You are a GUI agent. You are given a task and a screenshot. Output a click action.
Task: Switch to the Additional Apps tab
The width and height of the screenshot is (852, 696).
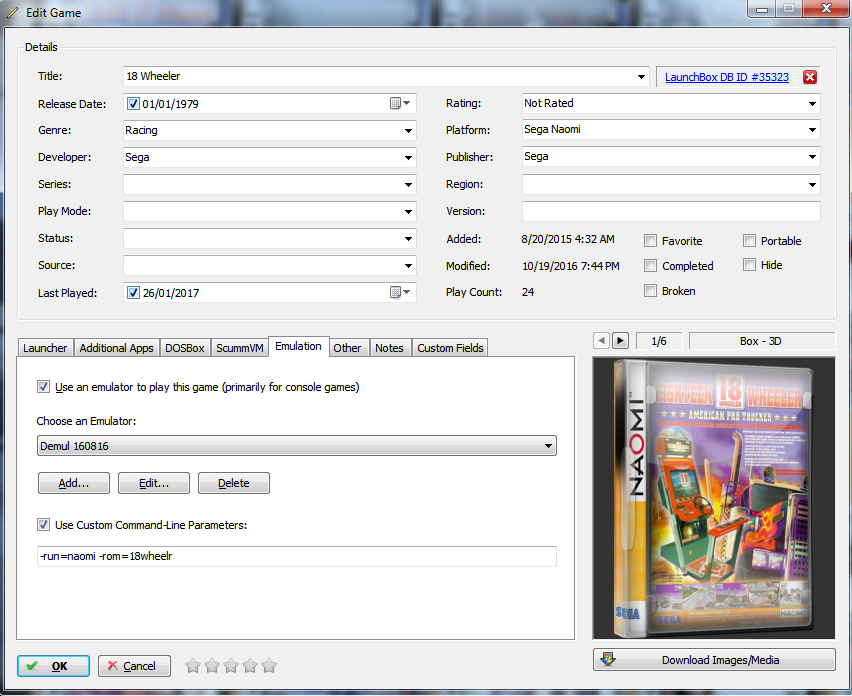pos(116,348)
